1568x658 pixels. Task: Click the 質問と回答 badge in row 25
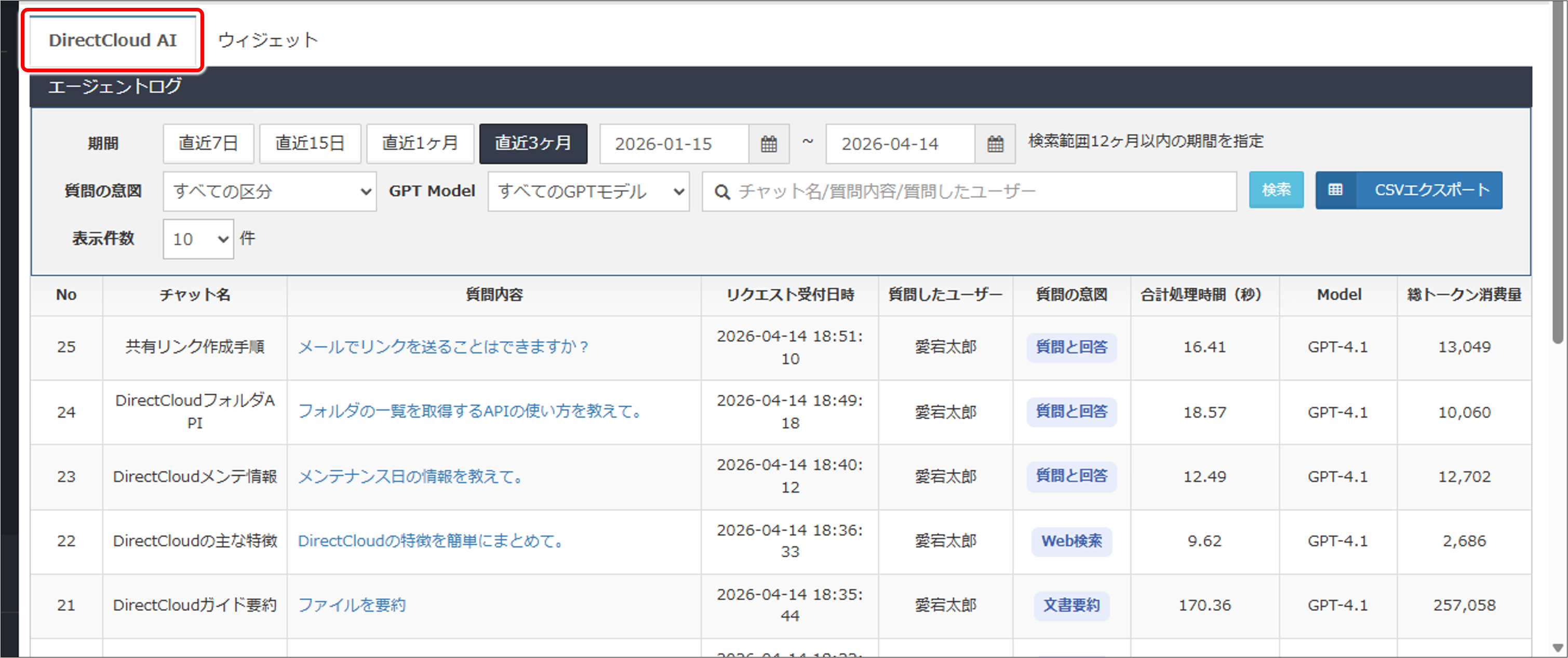(x=1071, y=347)
